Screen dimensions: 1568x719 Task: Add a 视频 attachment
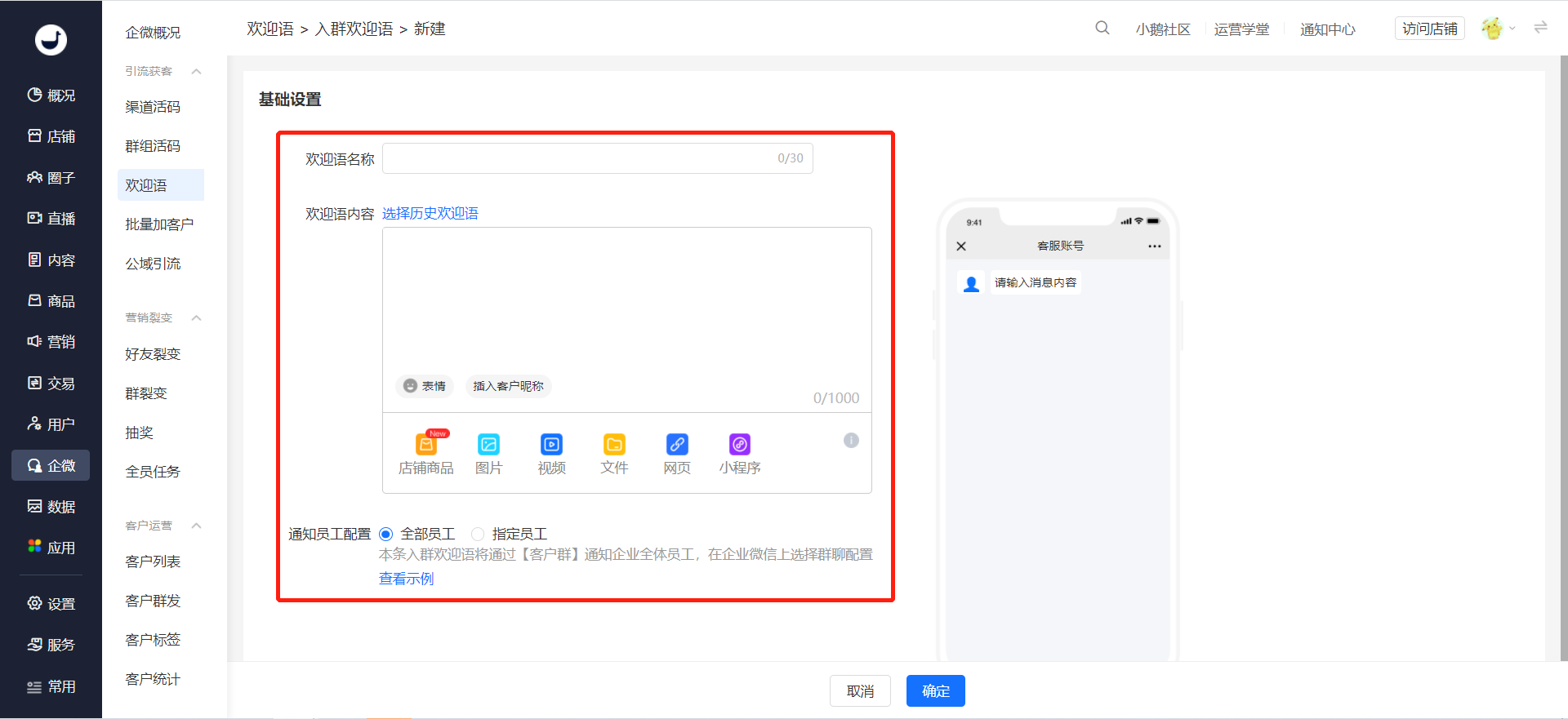coord(552,454)
